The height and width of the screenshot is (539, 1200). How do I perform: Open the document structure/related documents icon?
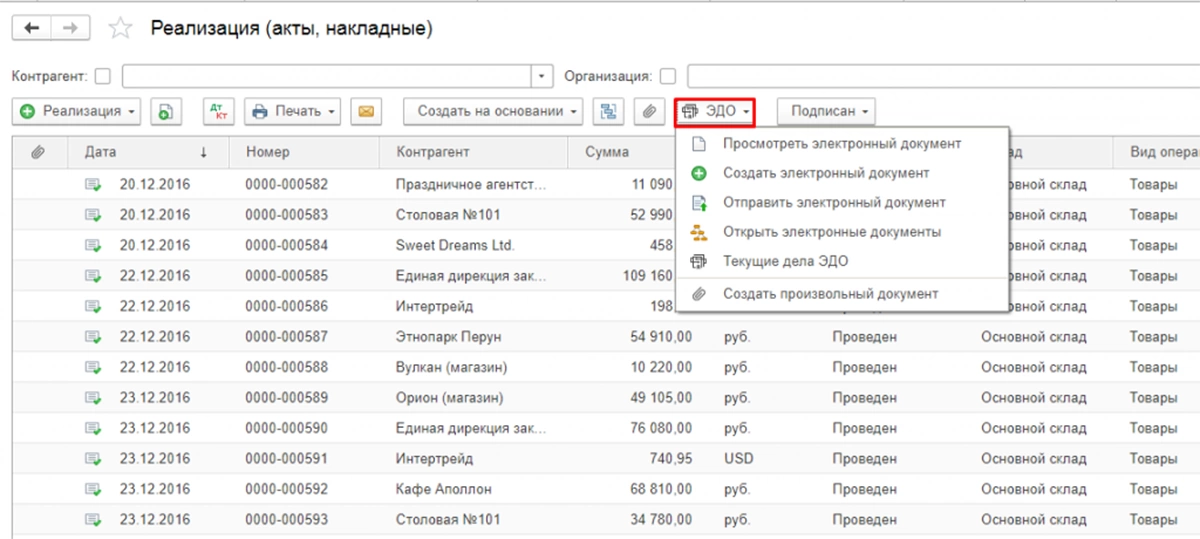tap(607, 112)
